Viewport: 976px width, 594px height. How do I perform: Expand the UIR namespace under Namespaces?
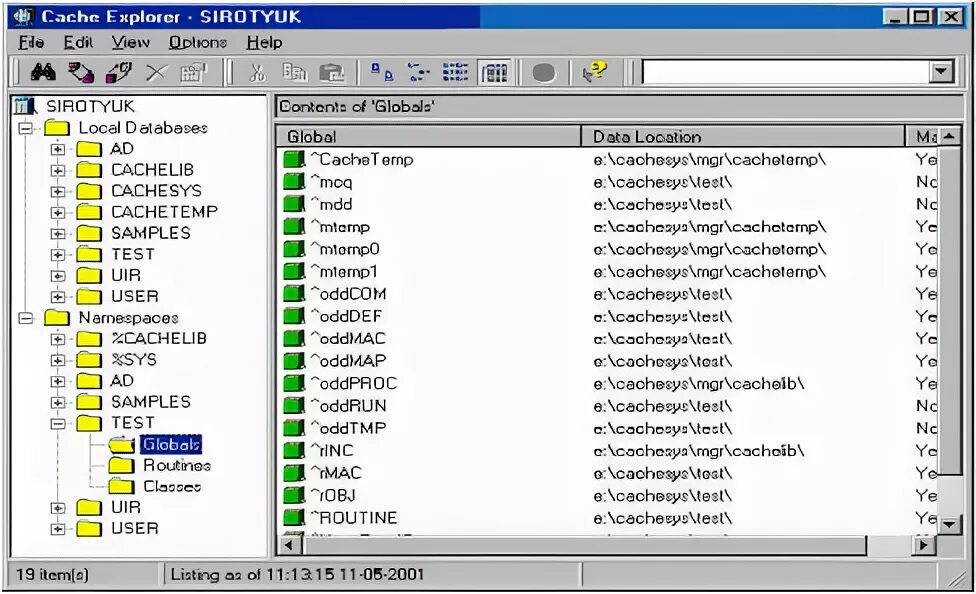[x=58, y=507]
